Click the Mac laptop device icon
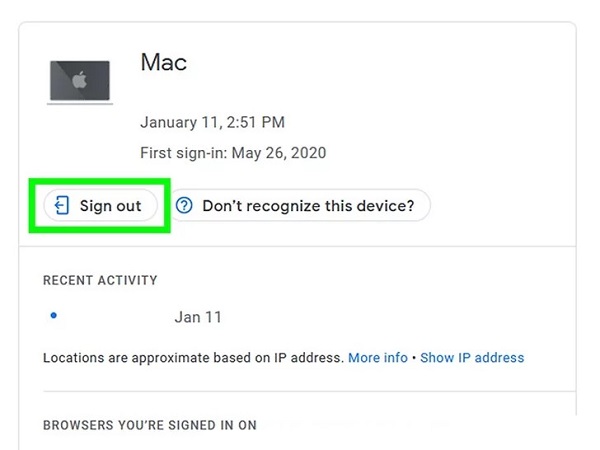Screen dimensions: 600x450 [x=80, y=82]
